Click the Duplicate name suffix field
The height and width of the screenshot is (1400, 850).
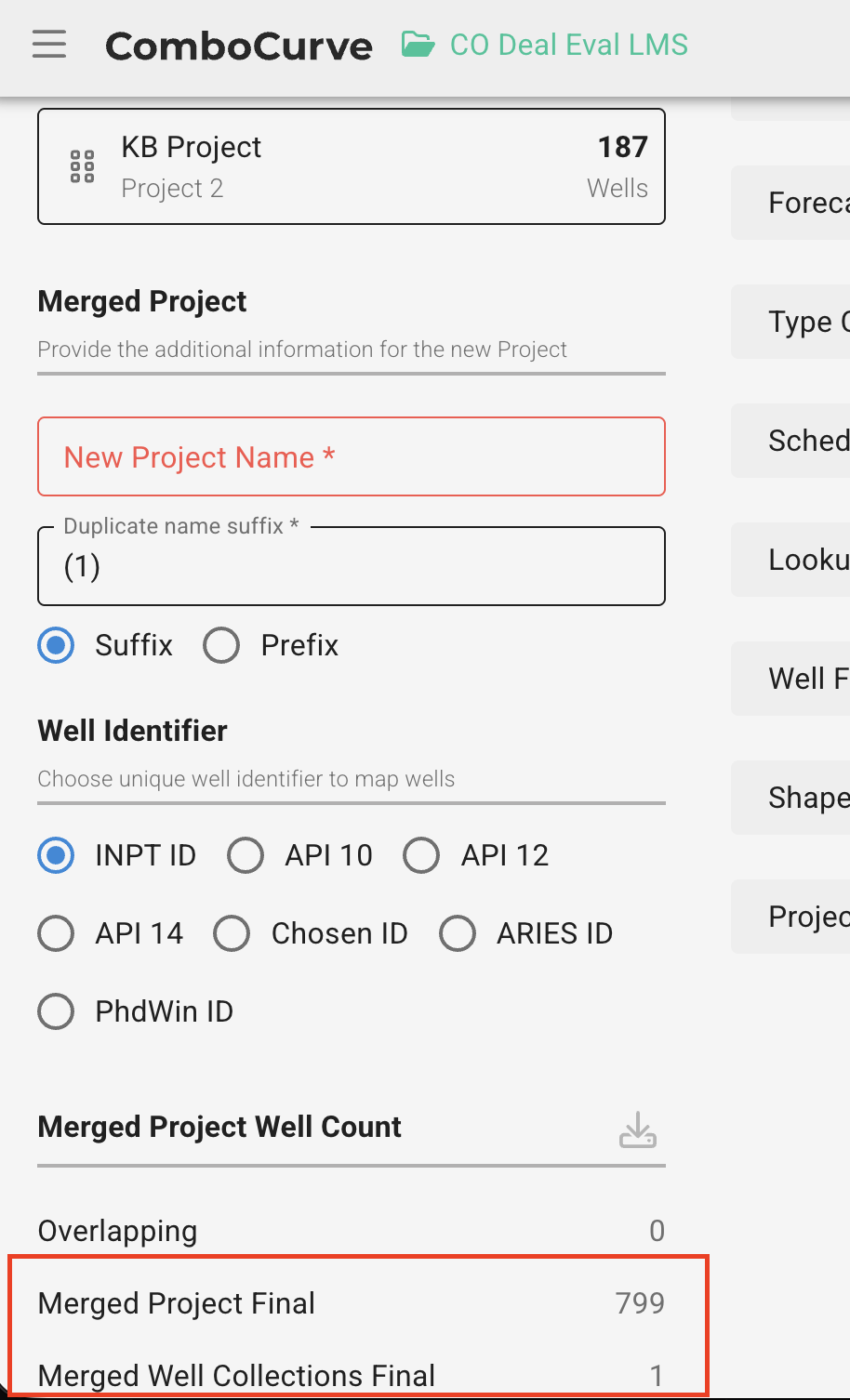352,567
